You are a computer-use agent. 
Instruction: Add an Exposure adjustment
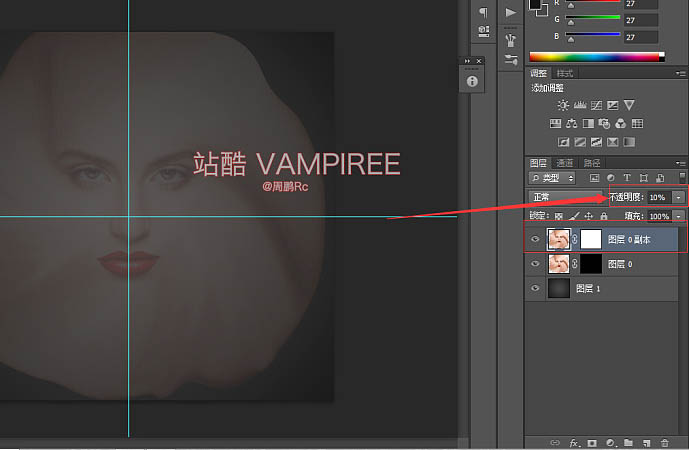pyautogui.click(x=613, y=105)
